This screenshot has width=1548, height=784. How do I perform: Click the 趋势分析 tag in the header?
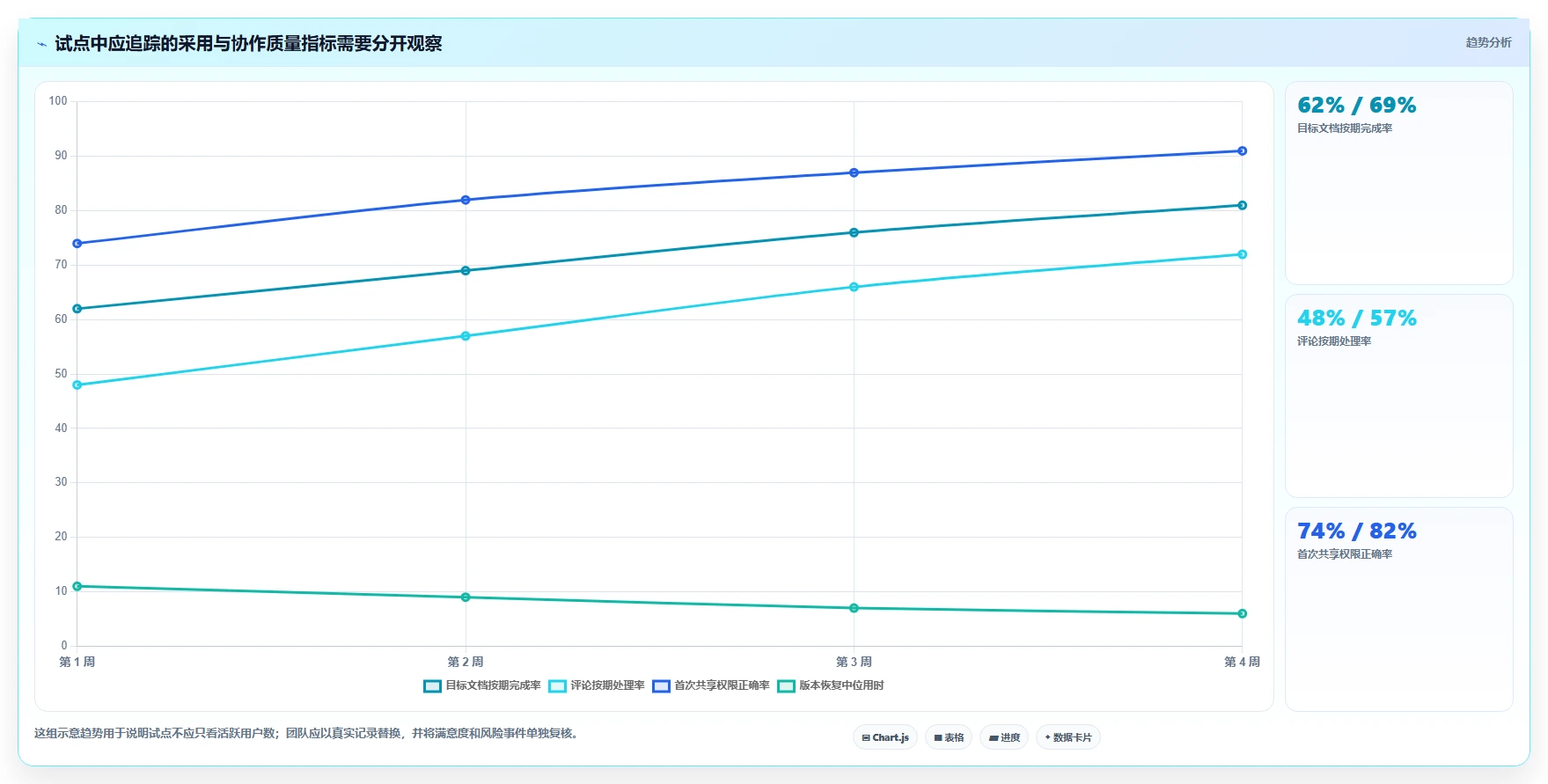tap(1488, 42)
